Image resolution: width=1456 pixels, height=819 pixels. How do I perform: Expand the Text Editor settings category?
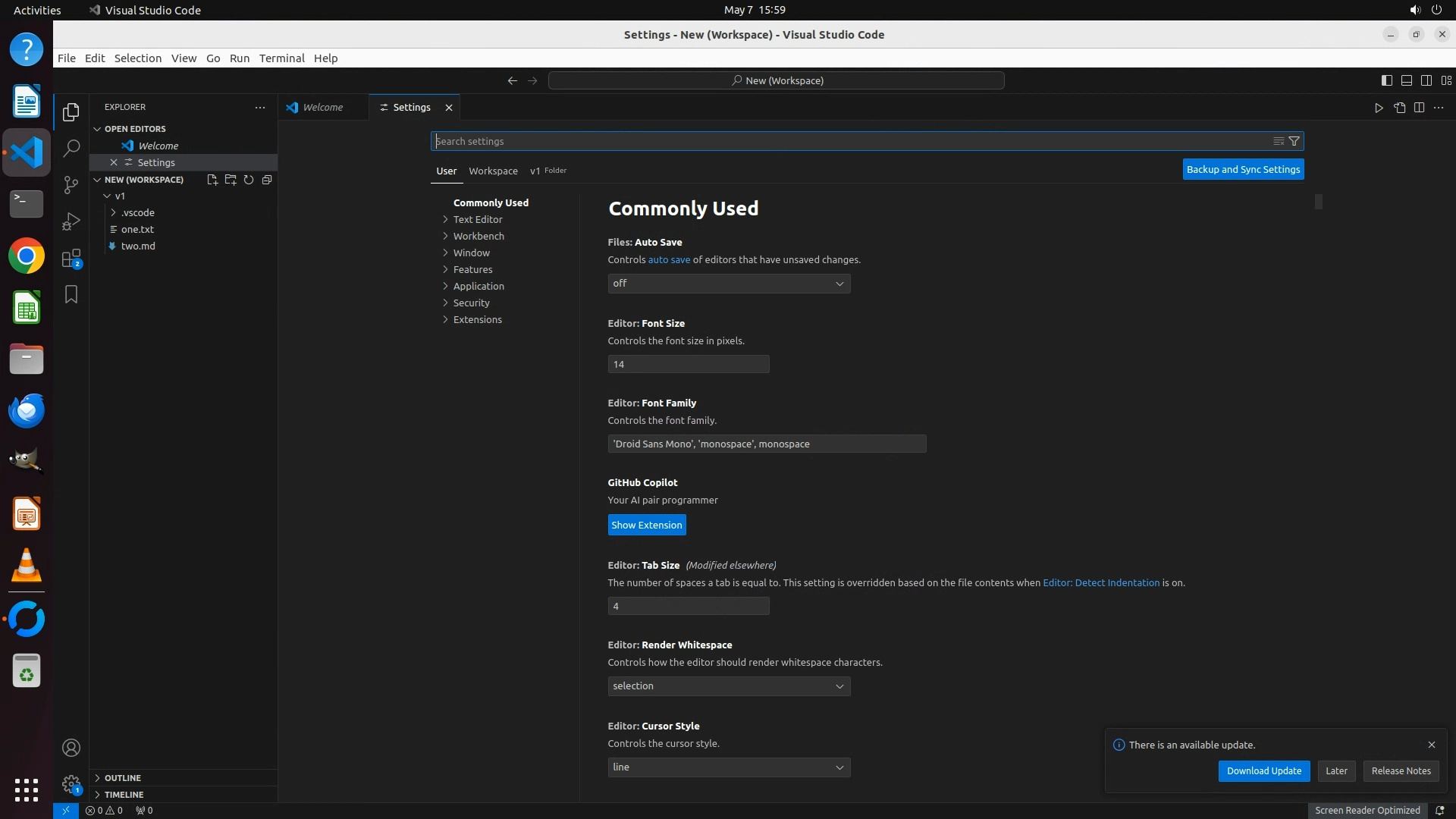477,219
